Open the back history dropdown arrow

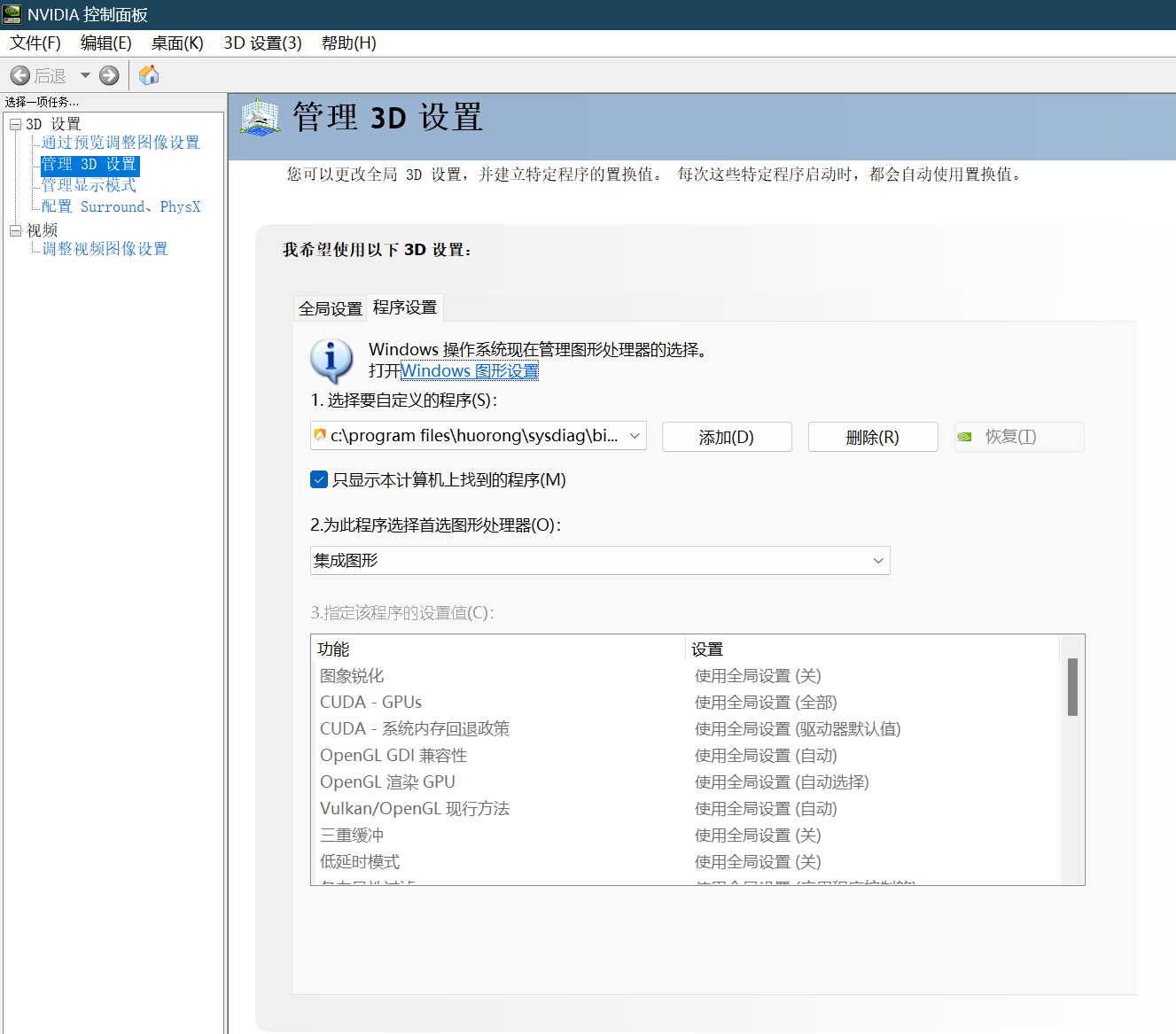point(85,76)
